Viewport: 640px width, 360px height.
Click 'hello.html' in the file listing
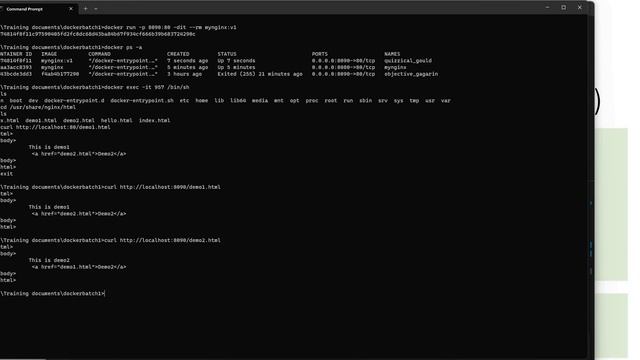coord(116,120)
